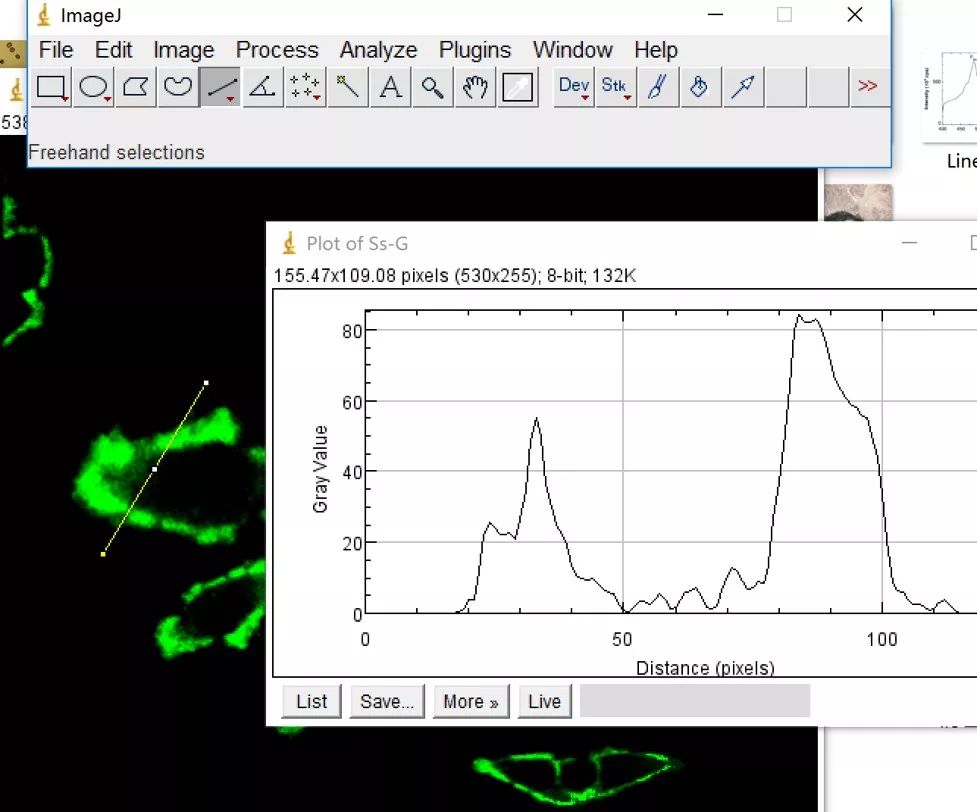Select the Oval selection tool
Viewport: 977px width, 812px height.
click(x=93, y=87)
